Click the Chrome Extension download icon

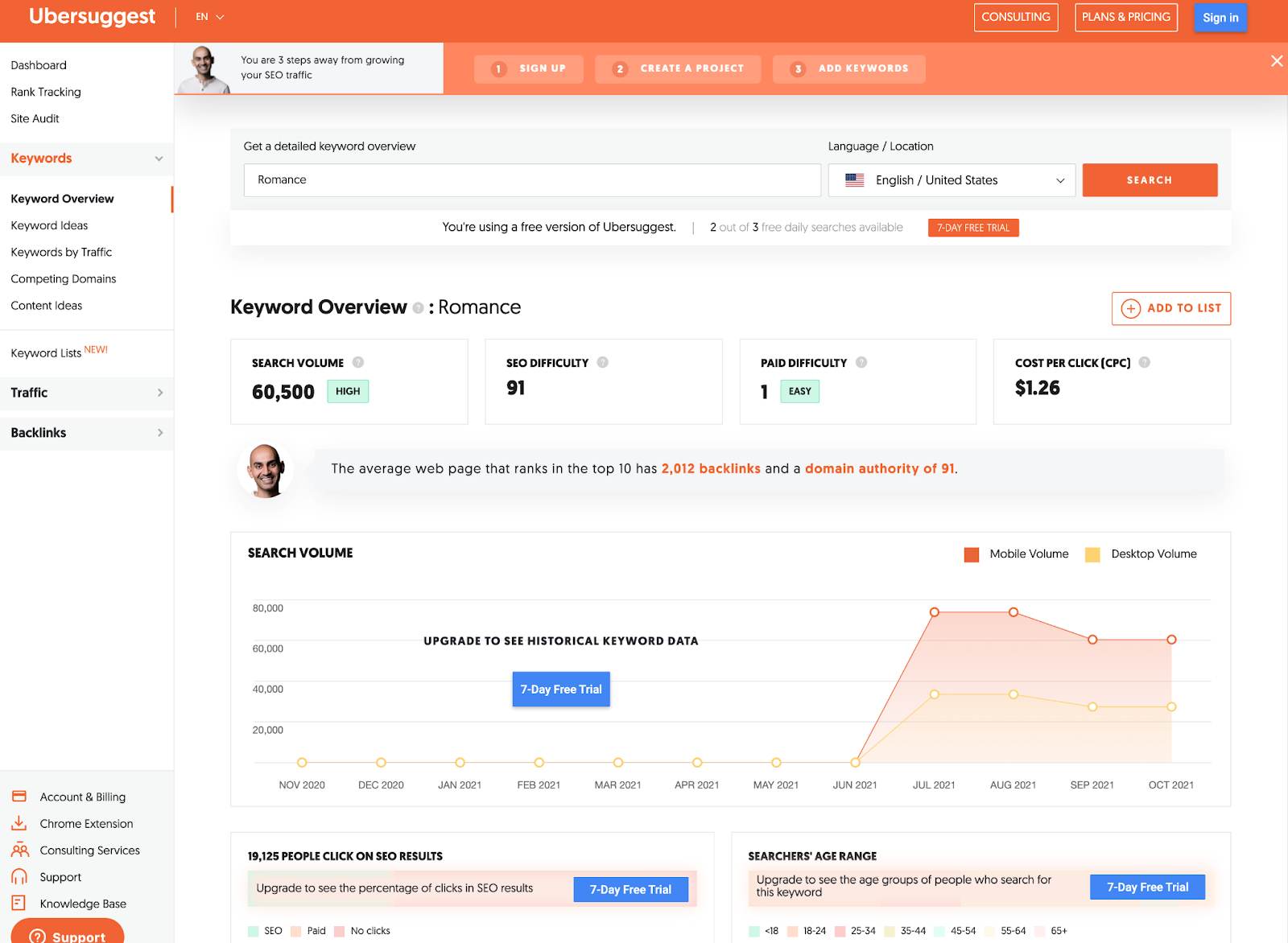19,823
